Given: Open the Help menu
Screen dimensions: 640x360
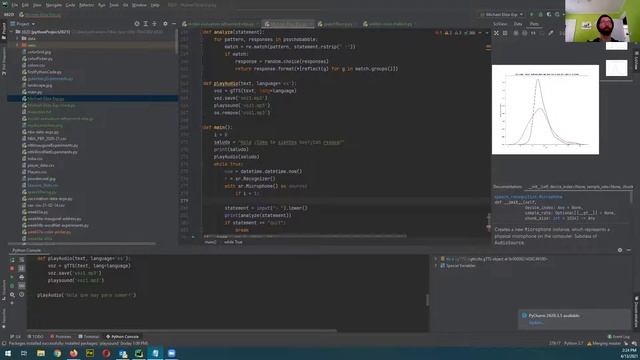Looking at the screenshot, I should 155,5.
